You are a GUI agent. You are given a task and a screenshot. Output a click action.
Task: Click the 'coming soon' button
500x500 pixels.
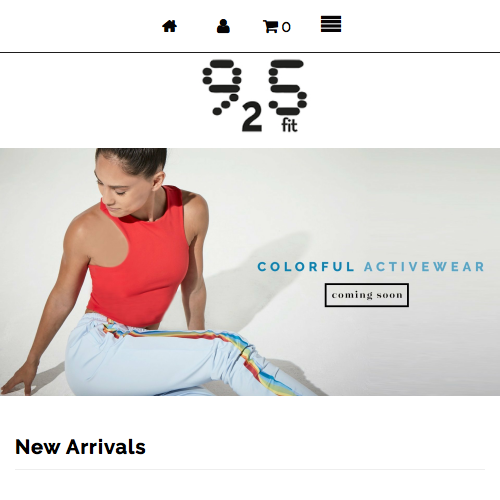367,295
